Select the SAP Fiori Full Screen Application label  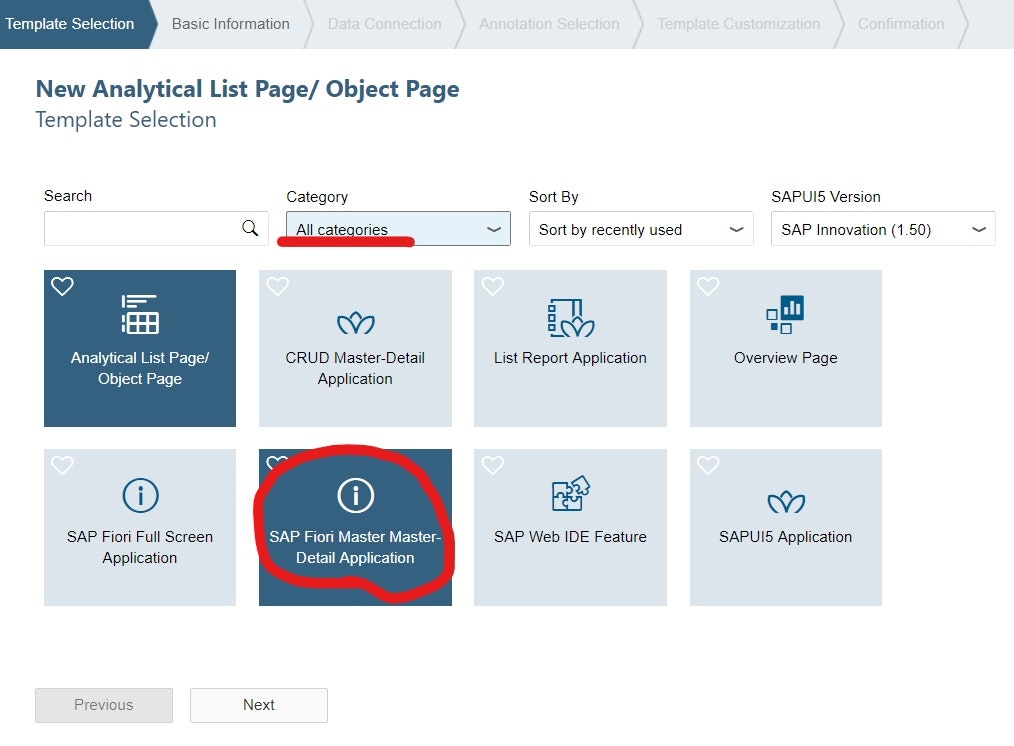(140, 547)
